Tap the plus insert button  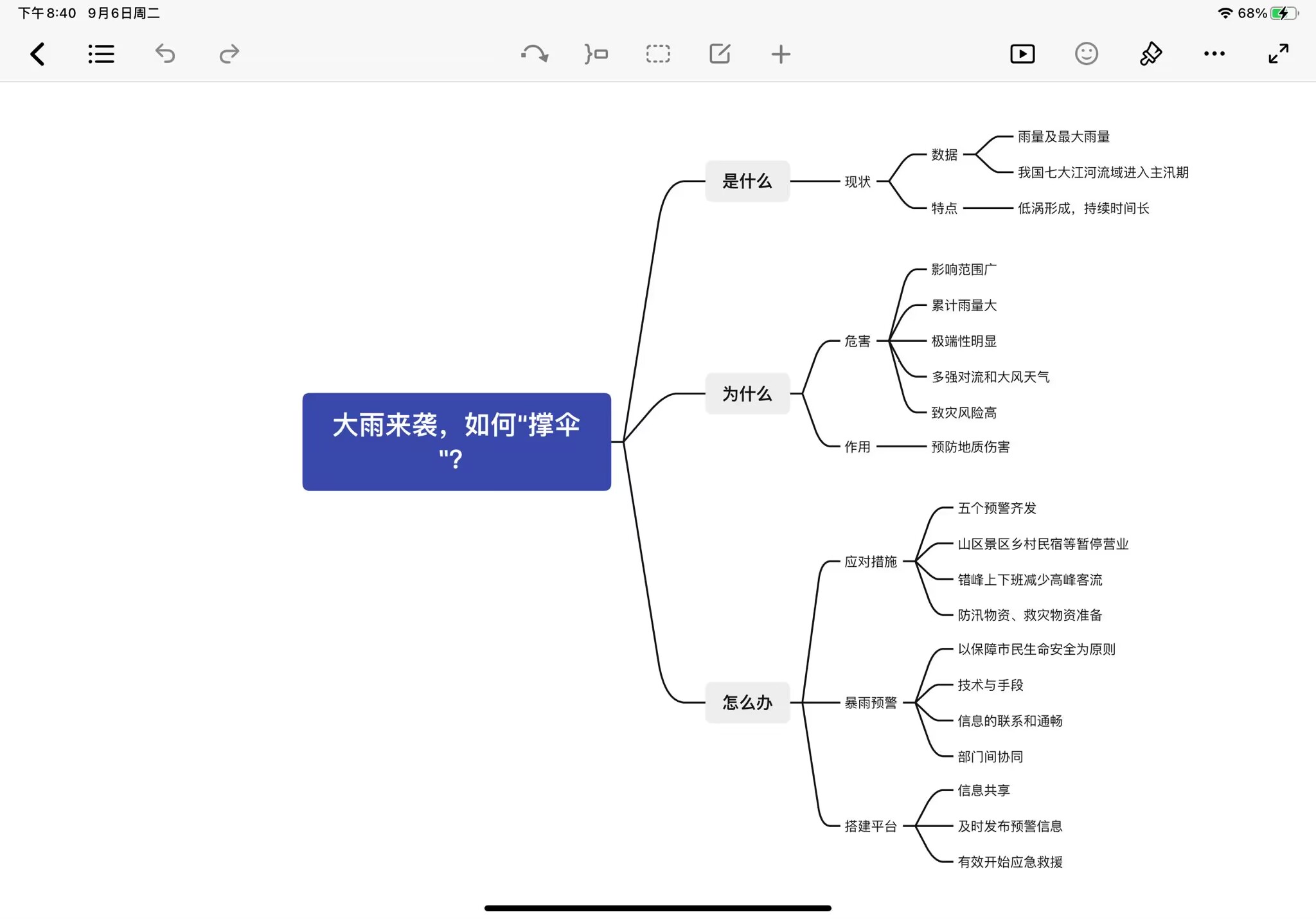781,54
